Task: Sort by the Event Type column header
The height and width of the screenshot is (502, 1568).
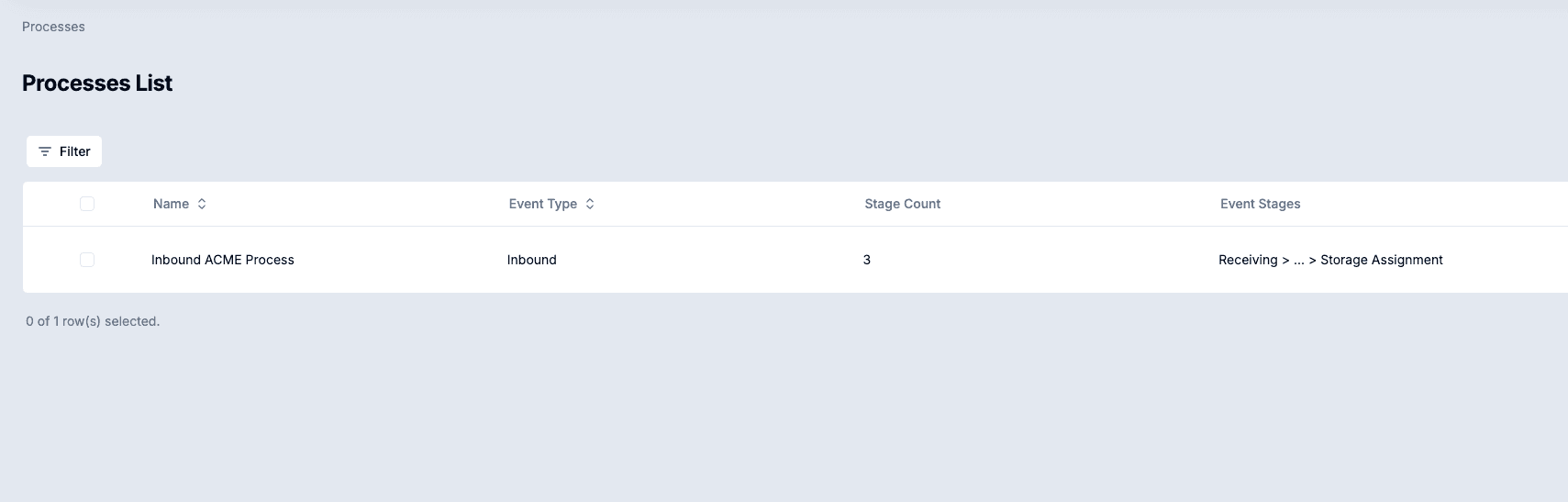Action: pos(543,204)
